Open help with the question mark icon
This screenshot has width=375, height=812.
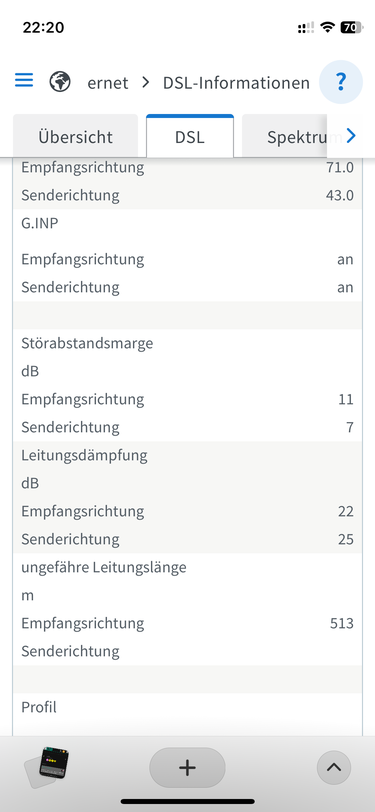tap(341, 82)
